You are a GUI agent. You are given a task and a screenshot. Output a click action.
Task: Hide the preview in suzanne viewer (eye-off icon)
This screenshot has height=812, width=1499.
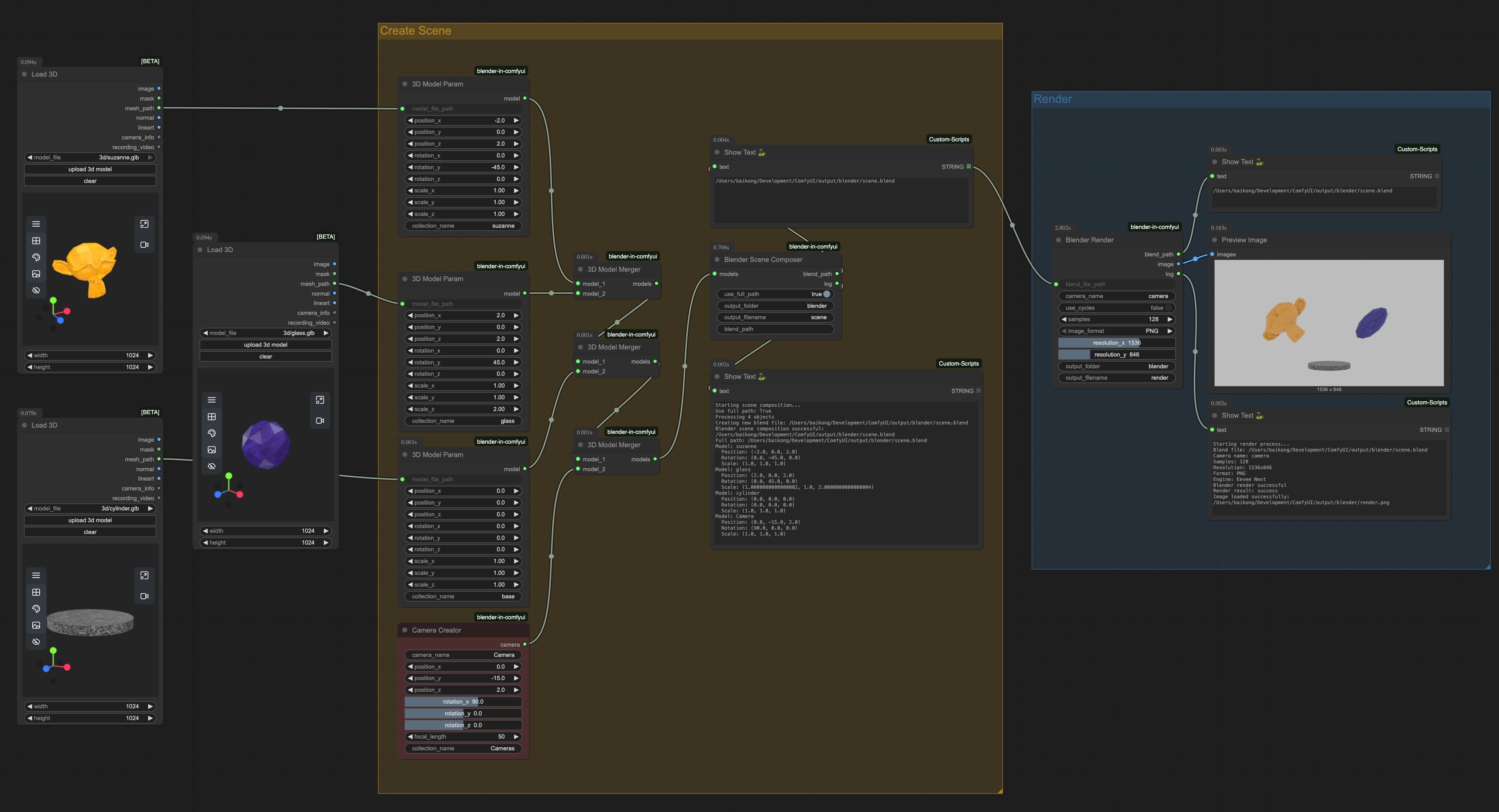[36, 290]
